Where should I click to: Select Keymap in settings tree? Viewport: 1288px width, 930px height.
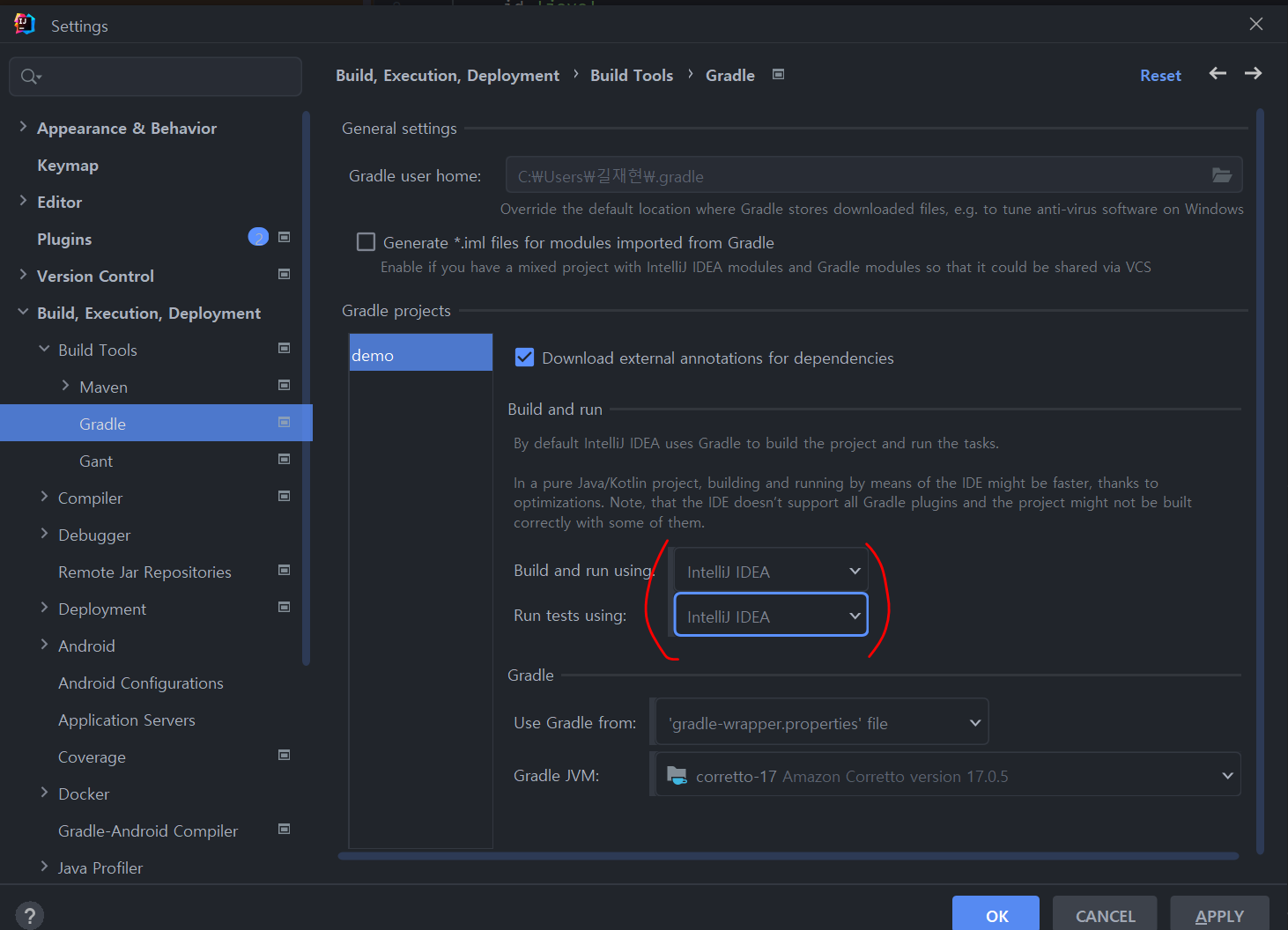tap(68, 165)
